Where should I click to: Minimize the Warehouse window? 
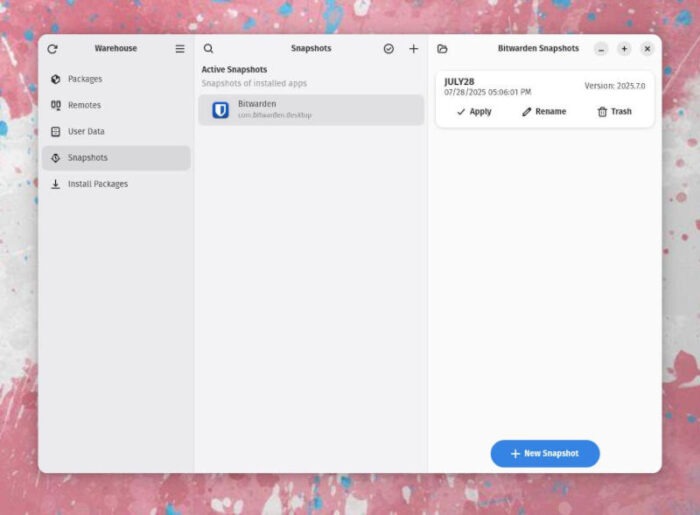(x=601, y=49)
